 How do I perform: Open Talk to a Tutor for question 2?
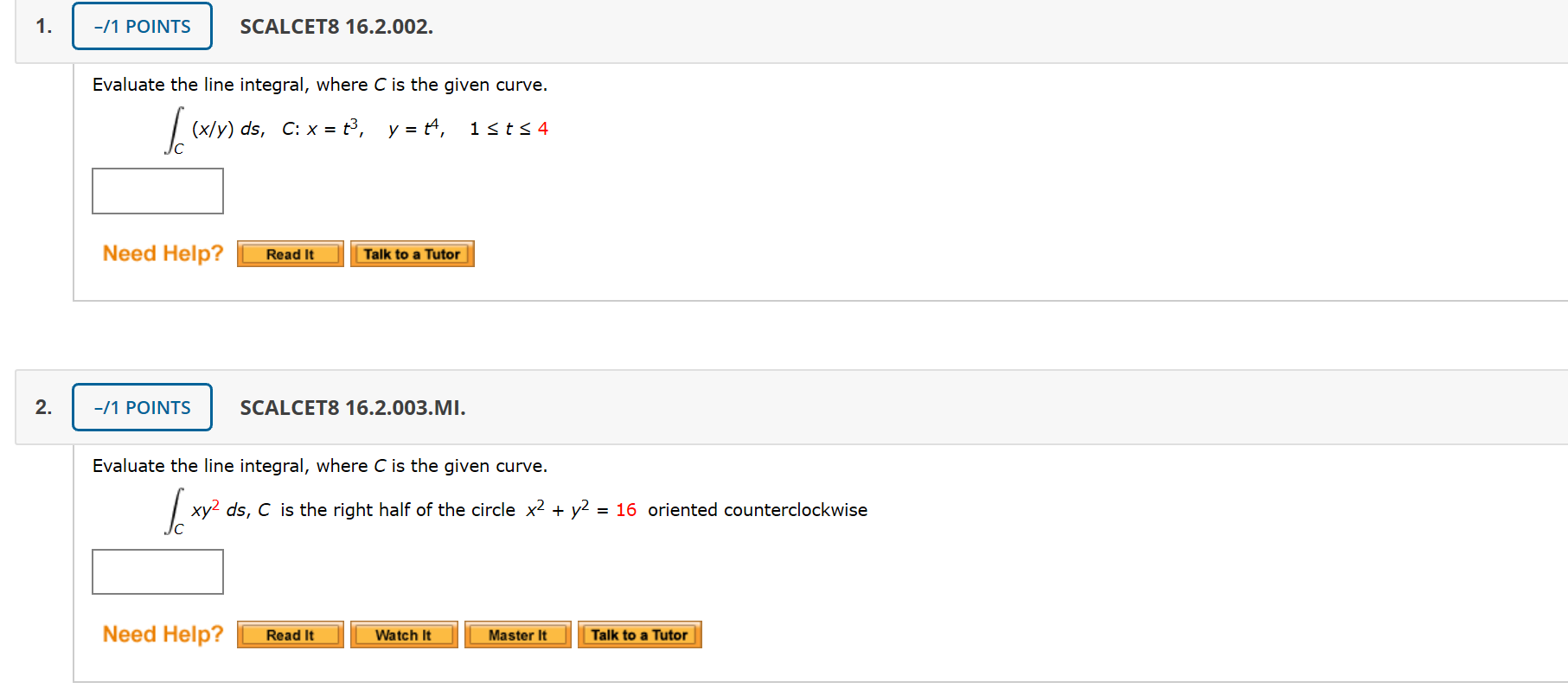[x=639, y=634]
